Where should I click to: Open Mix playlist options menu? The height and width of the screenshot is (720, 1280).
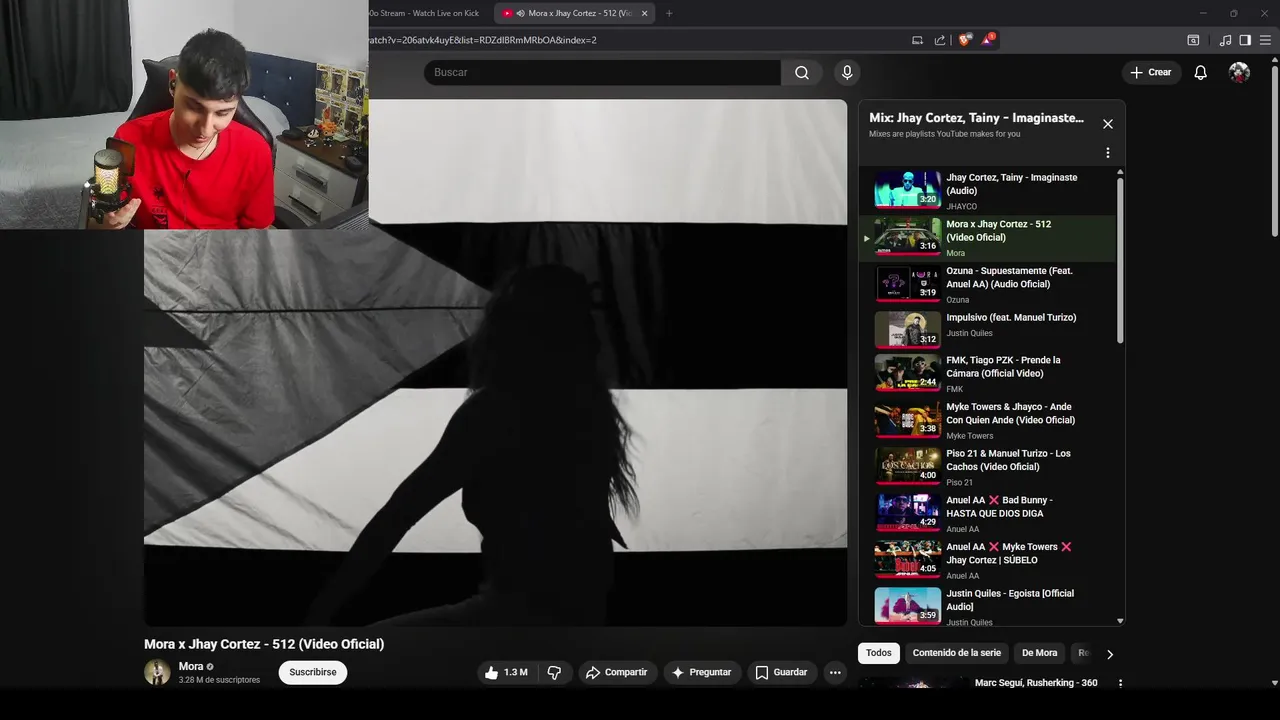[x=1107, y=153]
